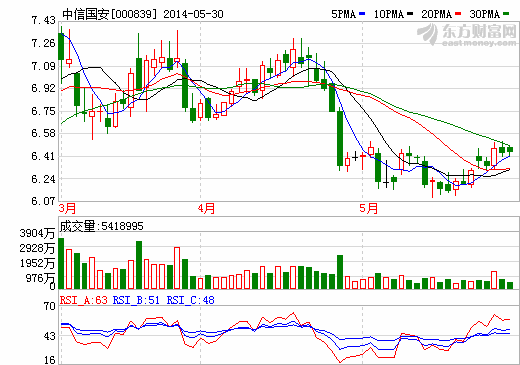Image resolution: width=520 pixels, height=365 pixels.
Task: Click the 7.43 price axis label
Action: [x=43, y=20]
